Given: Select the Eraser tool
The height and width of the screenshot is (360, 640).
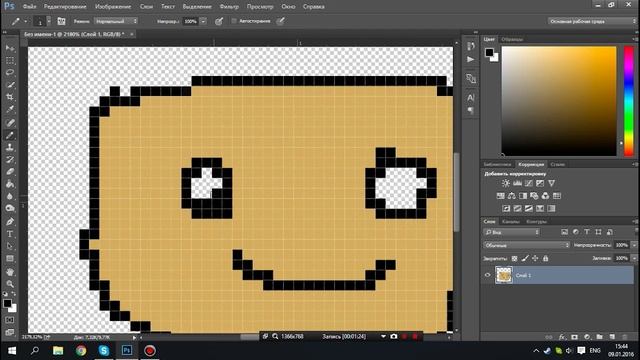Looking at the screenshot, I should [x=10, y=172].
